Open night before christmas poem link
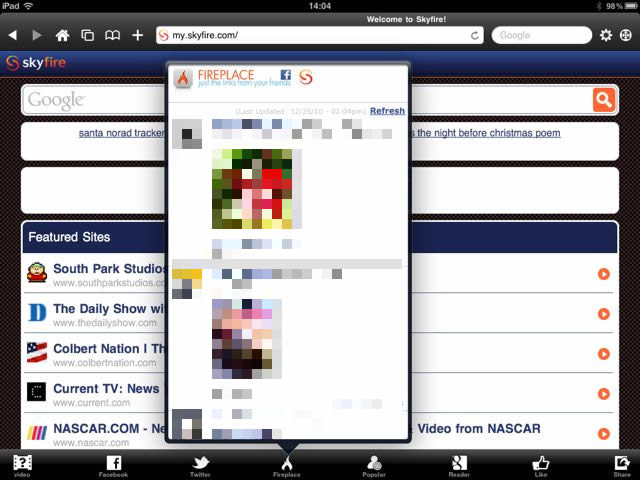The width and height of the screenshot is (640, 480). coord(486,133)
